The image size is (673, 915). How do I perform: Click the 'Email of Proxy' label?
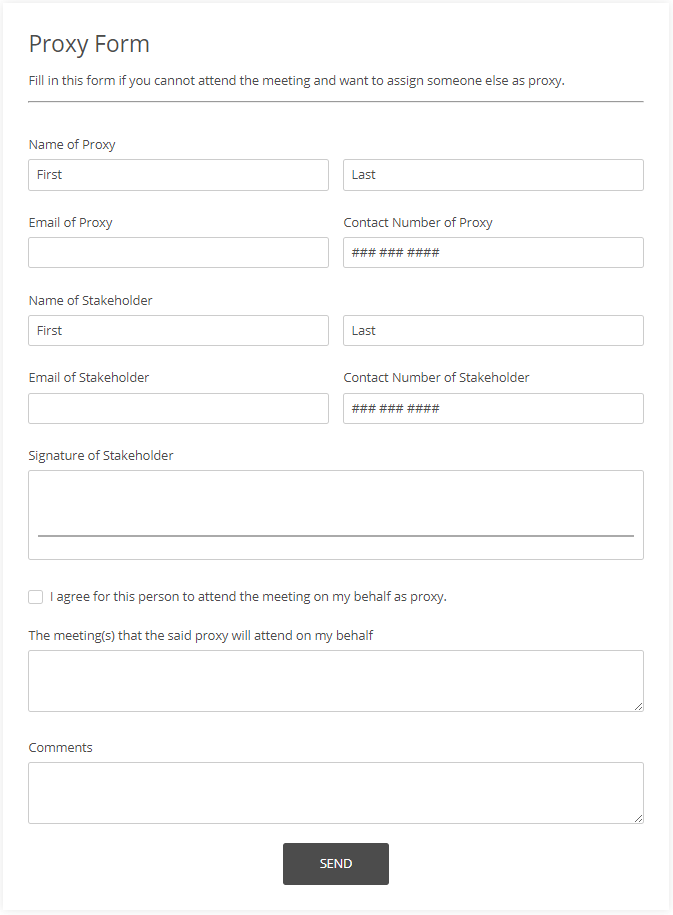click(70, 223)
